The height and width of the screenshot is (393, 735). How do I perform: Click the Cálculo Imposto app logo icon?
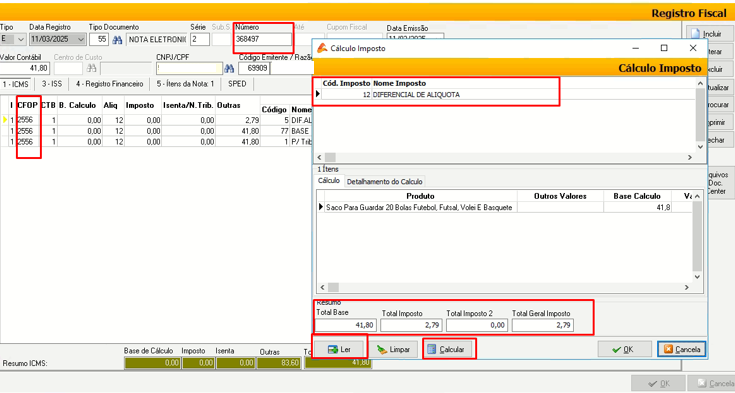point(322,48)
